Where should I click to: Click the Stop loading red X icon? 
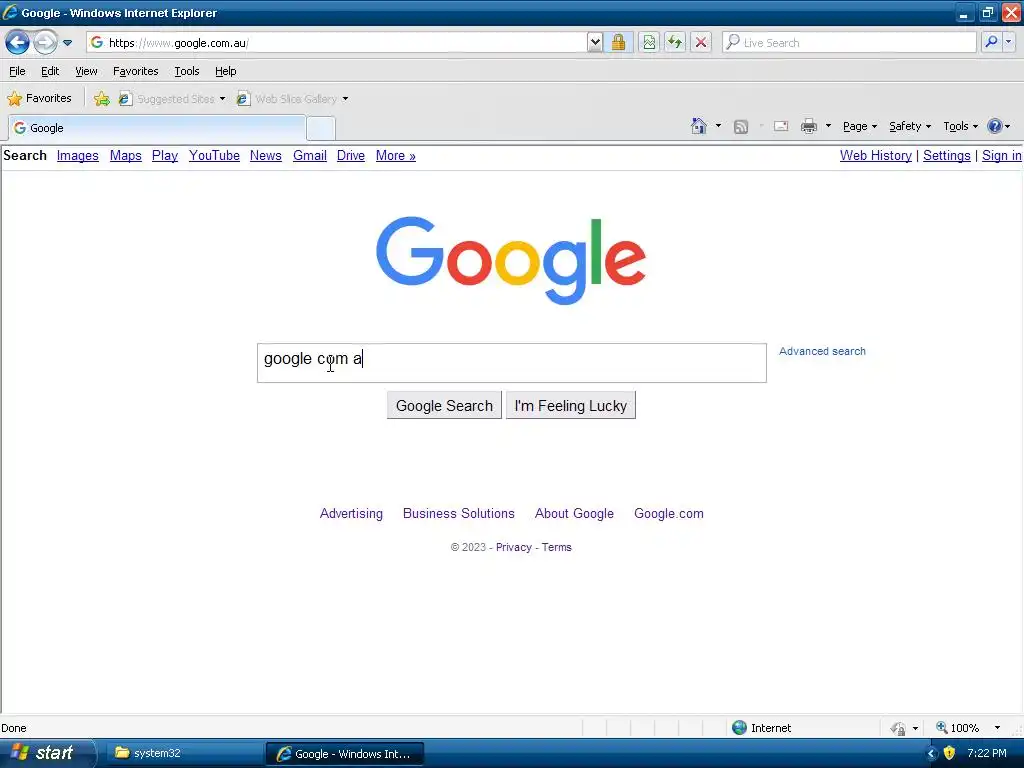[x=701, y=43]
